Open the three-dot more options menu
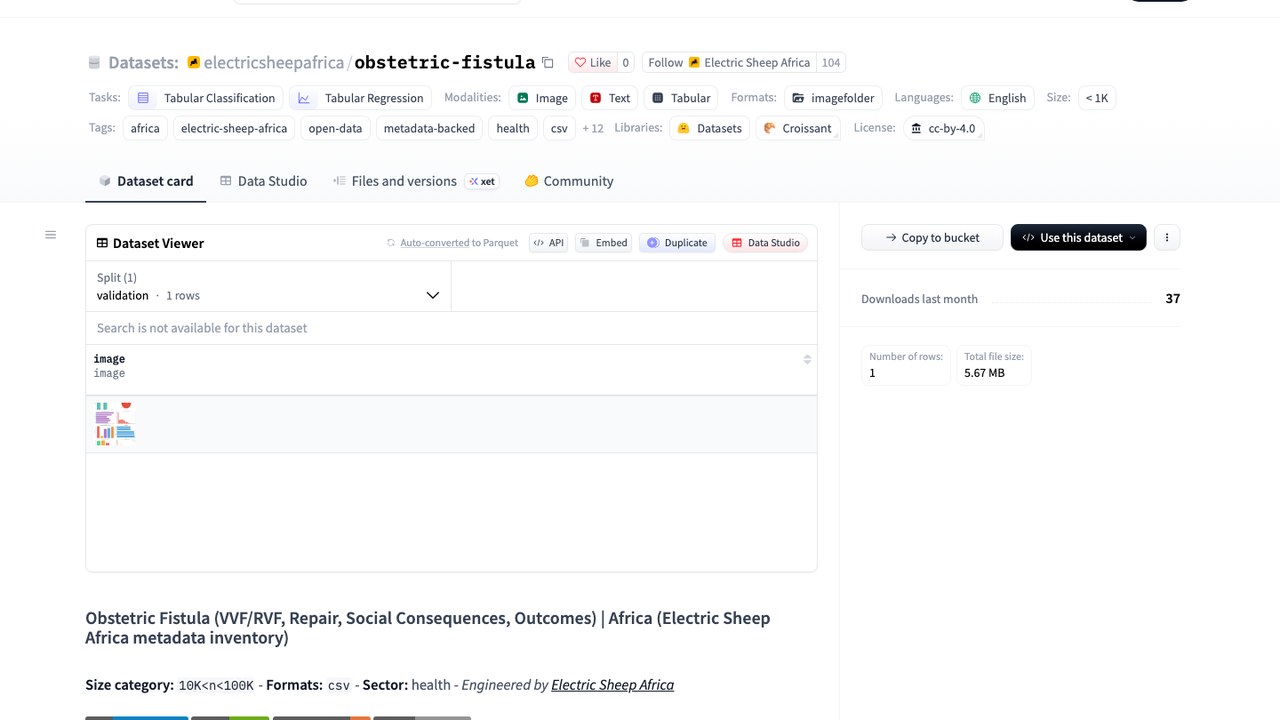The width and height of the screenshot is (1280, 720). click(x=1167, y=237)
